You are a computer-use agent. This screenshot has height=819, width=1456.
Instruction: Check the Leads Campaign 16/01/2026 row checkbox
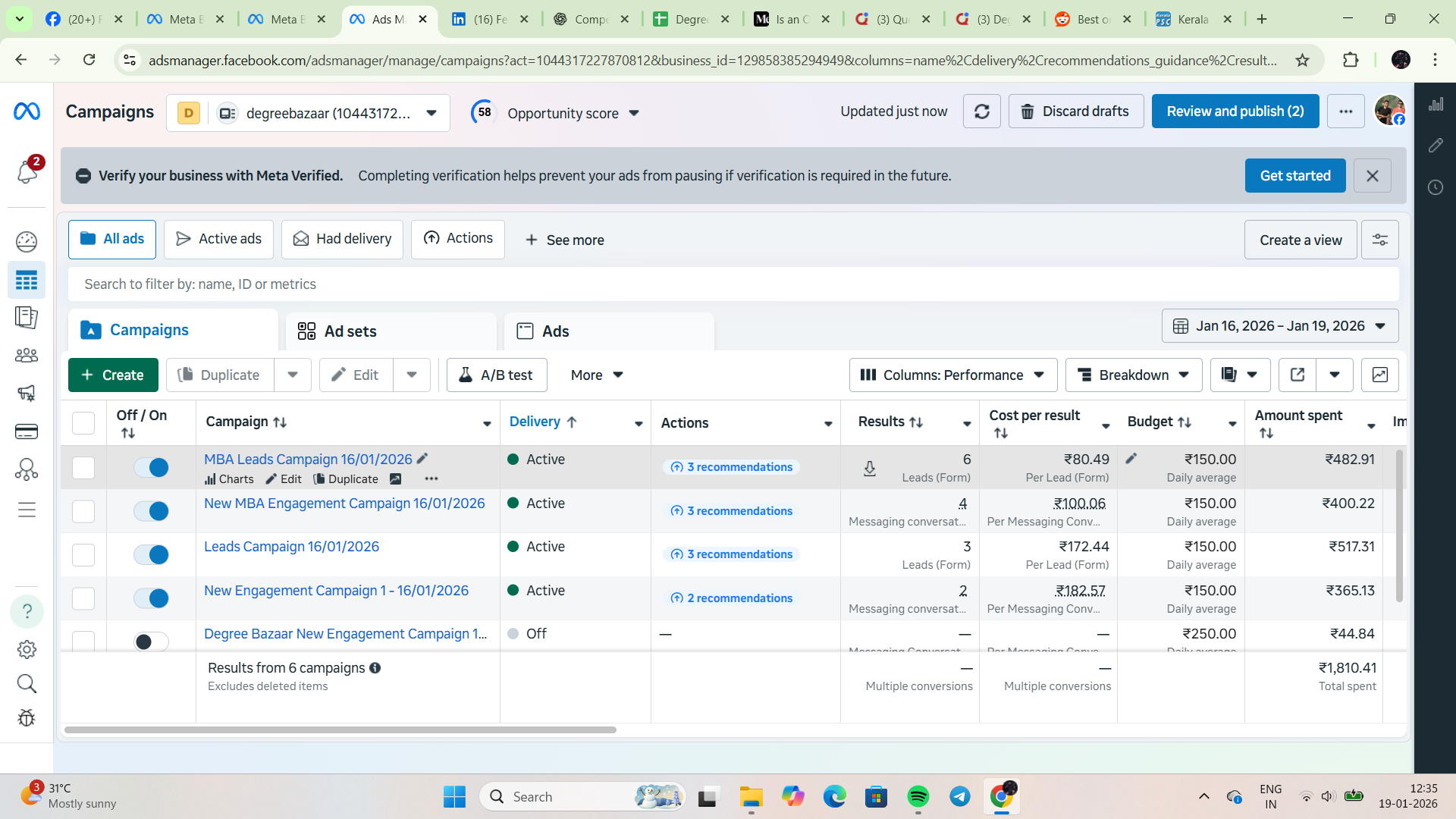click(83, 555)
